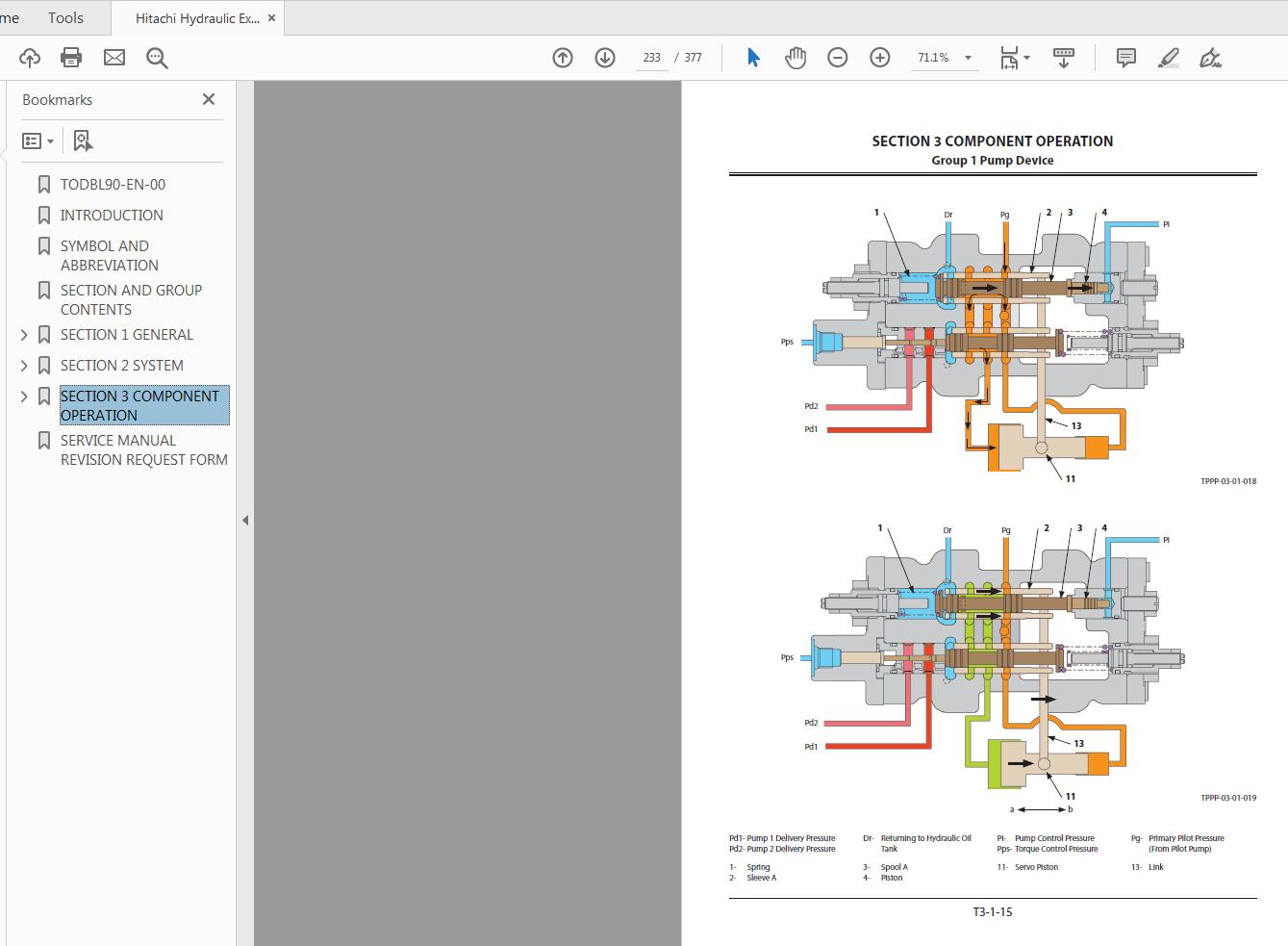Viewport: 1288px width, 946px height.
Task: Expand SECTION 1 GENERAL bookmark
Action: 24,335
